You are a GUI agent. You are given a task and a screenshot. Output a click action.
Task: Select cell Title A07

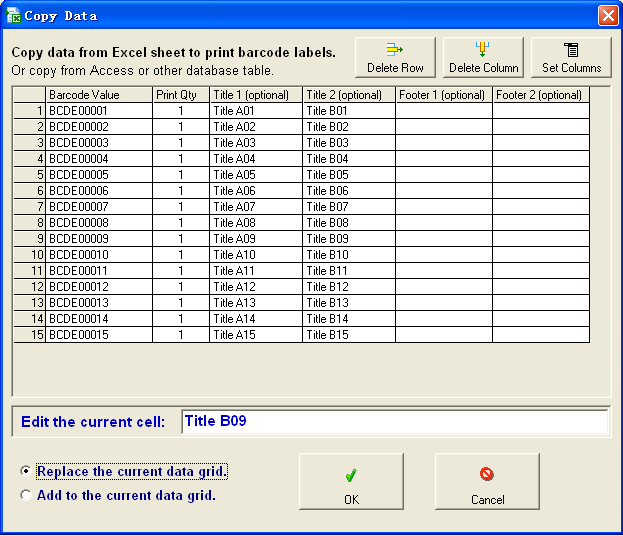tap(256, 207)
